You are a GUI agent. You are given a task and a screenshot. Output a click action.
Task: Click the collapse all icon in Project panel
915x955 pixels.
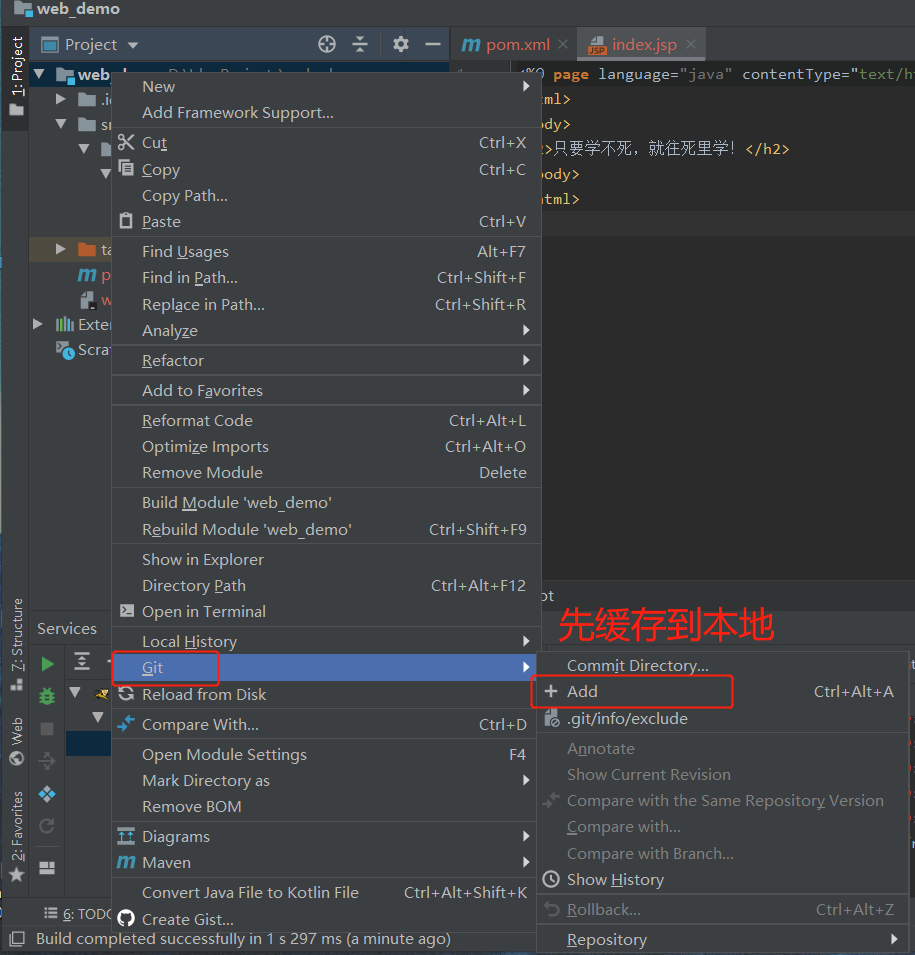coord(360,44)
